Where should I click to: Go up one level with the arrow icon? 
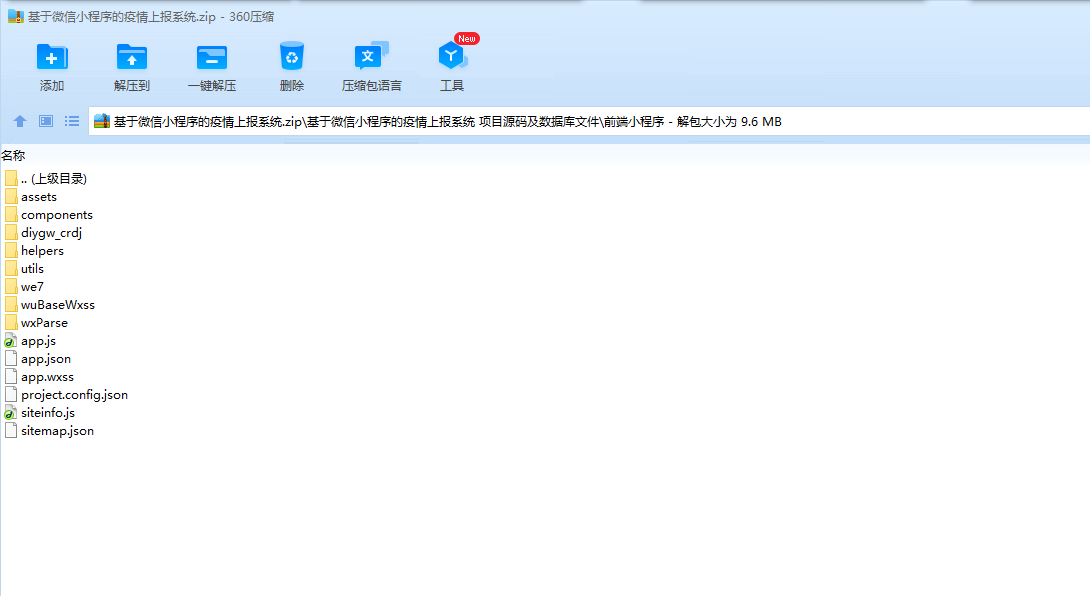click(x=19, y=121)
